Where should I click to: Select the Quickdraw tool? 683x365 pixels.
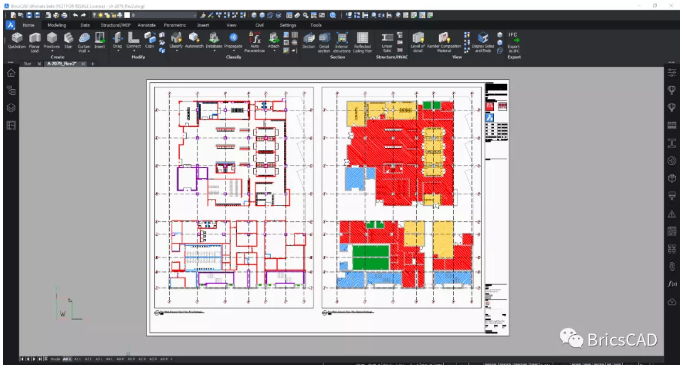17,41
